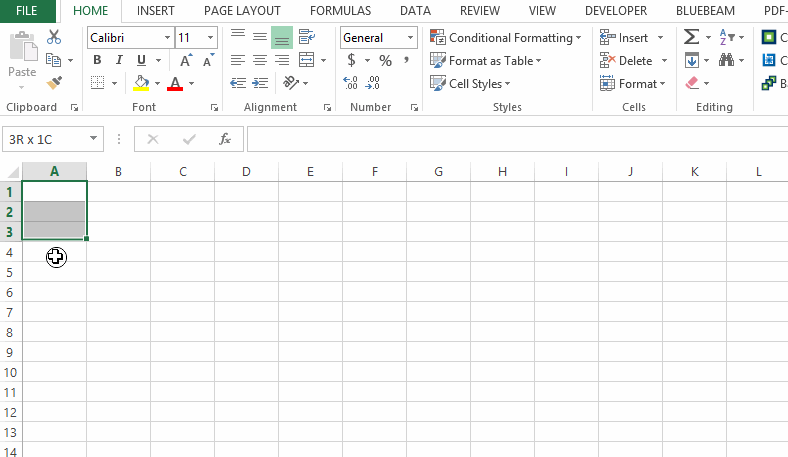Click the Format as Table button
The width and height of the screenshot is (788, 457).
coord(487,60)
